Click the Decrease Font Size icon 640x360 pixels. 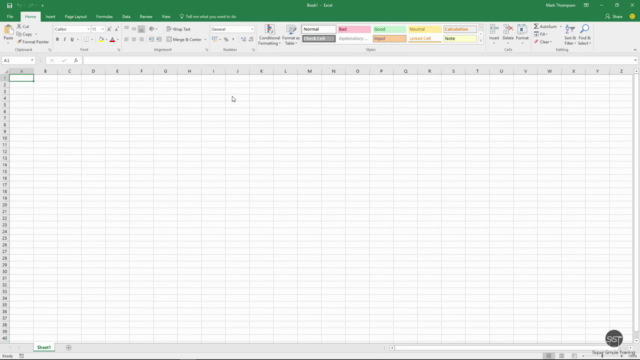click(117, 29)
